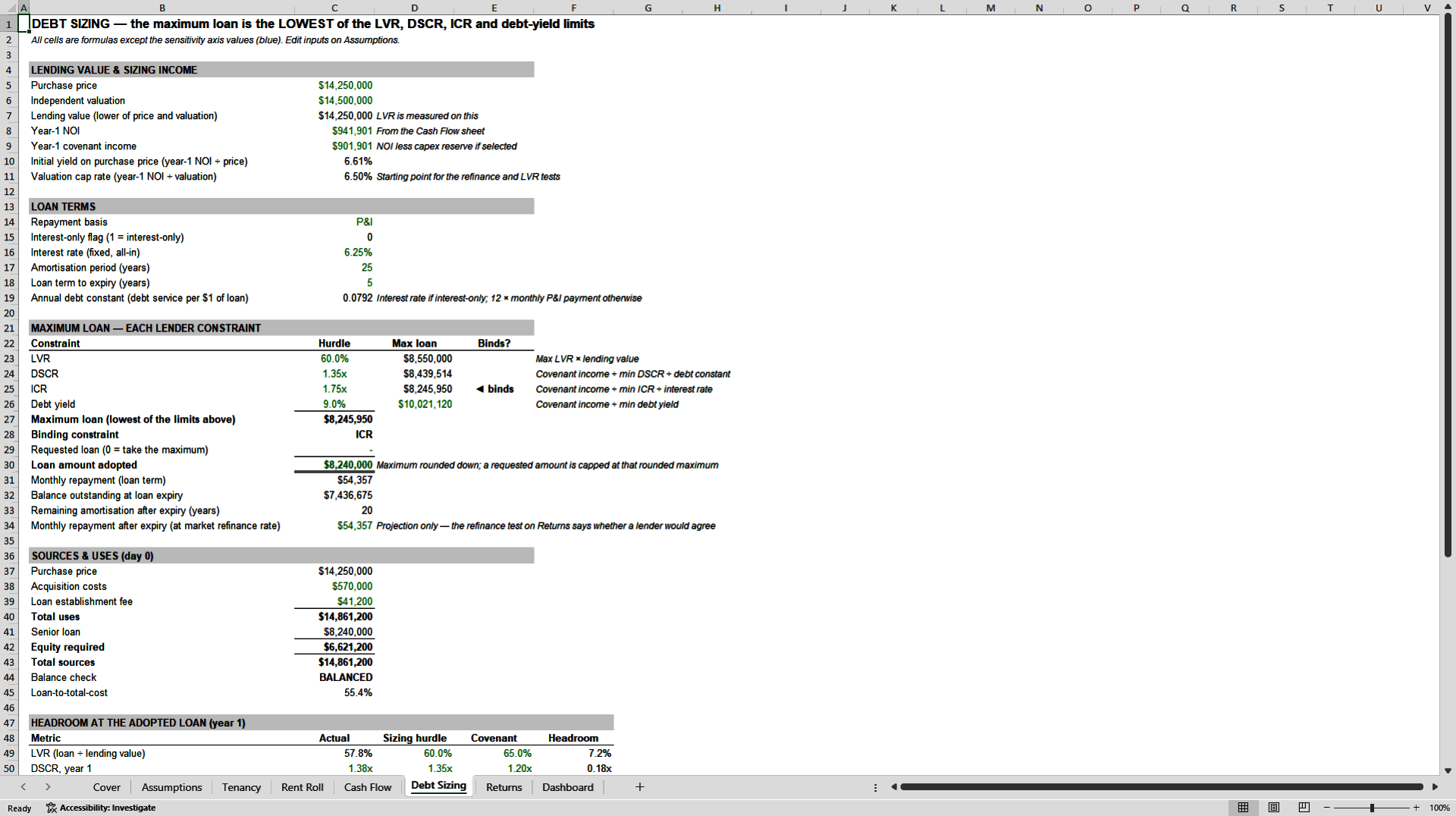Image resolution: width=1456 pixels, height=816 pixels.
Task: Select the ICR max loan cell in row 25
Action: point(414,389)
